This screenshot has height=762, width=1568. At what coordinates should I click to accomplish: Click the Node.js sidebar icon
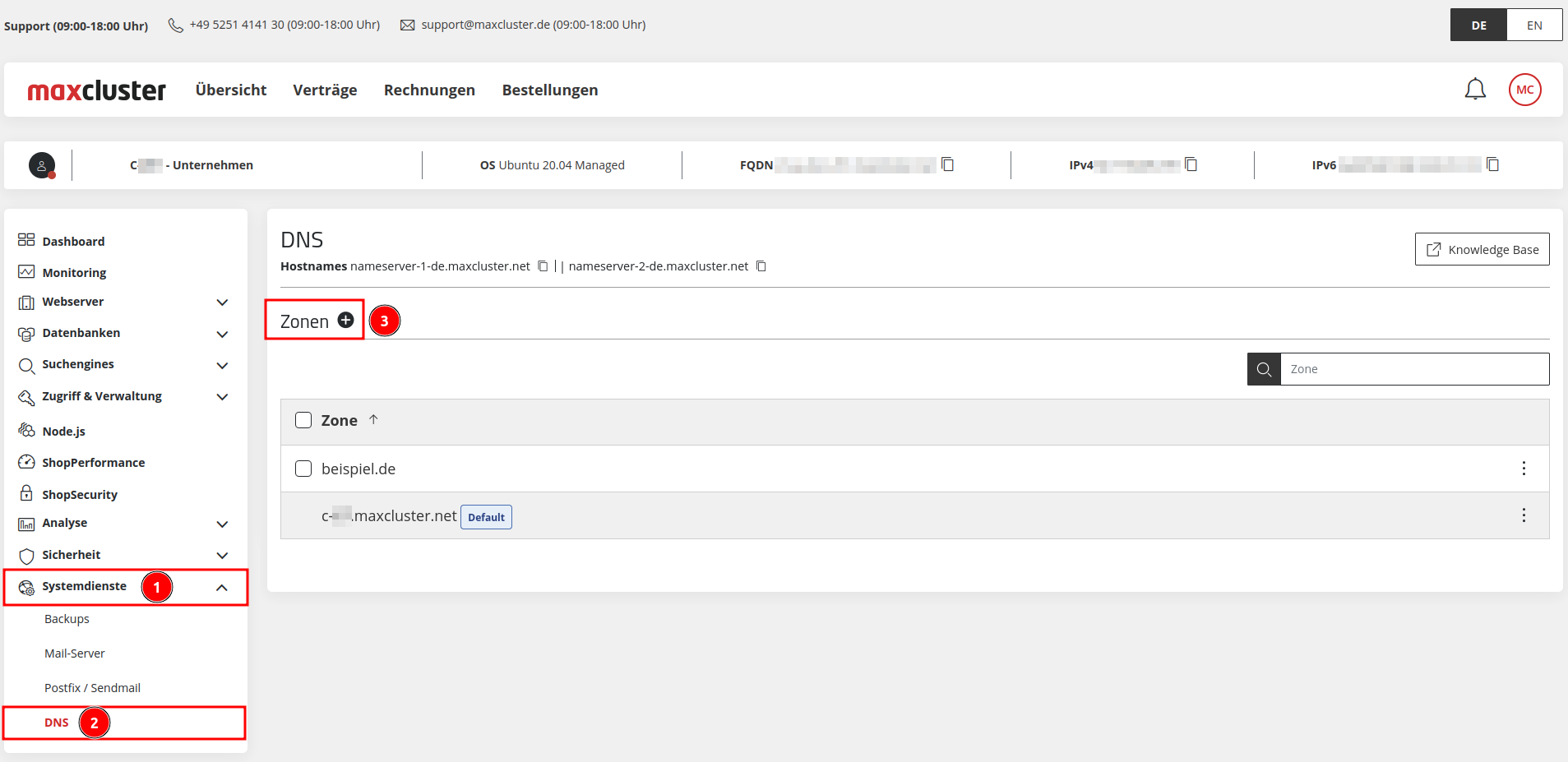[x=26, y=430]
